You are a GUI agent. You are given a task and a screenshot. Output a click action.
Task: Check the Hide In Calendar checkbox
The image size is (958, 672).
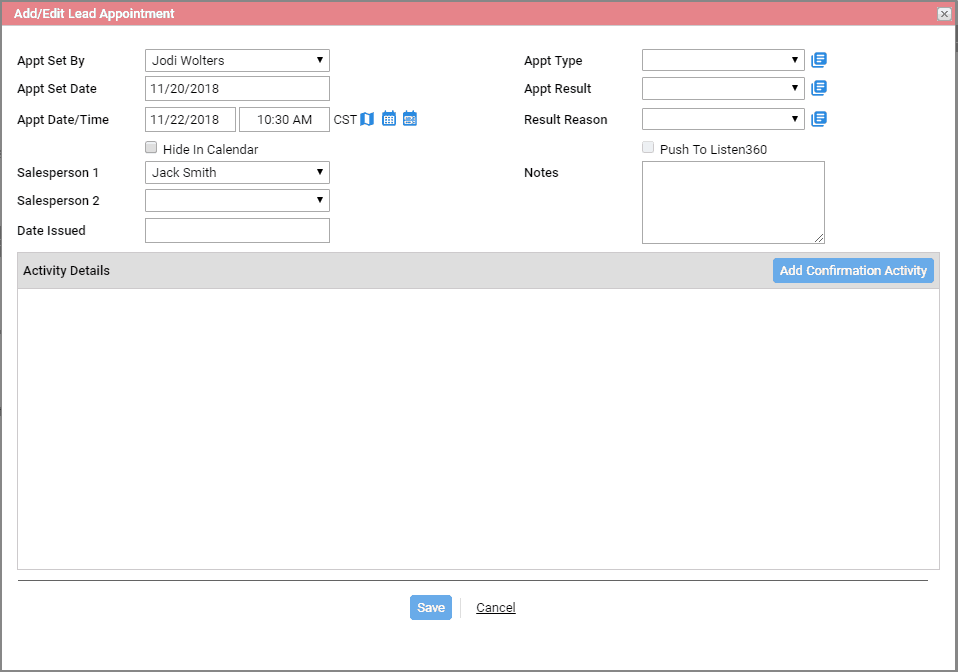tap(151, 147)
